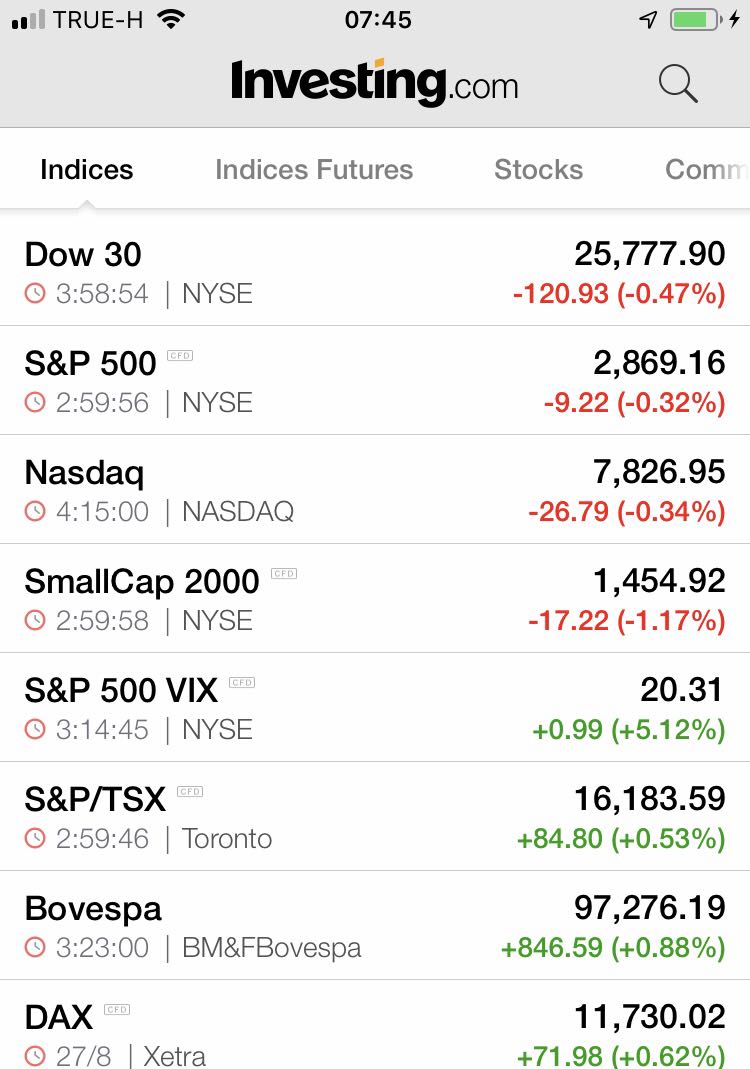Tap the clock icon in the Nasdaq row

point(35,511)
